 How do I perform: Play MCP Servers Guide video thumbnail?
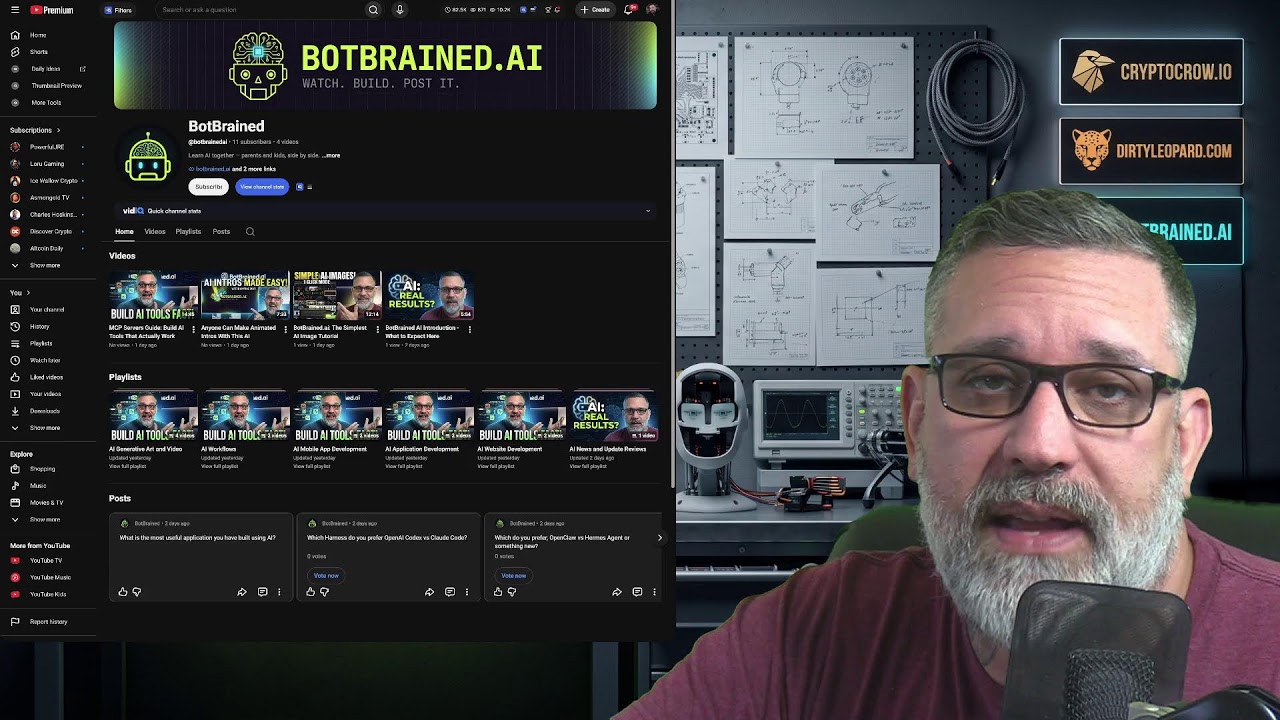[153, 295]
